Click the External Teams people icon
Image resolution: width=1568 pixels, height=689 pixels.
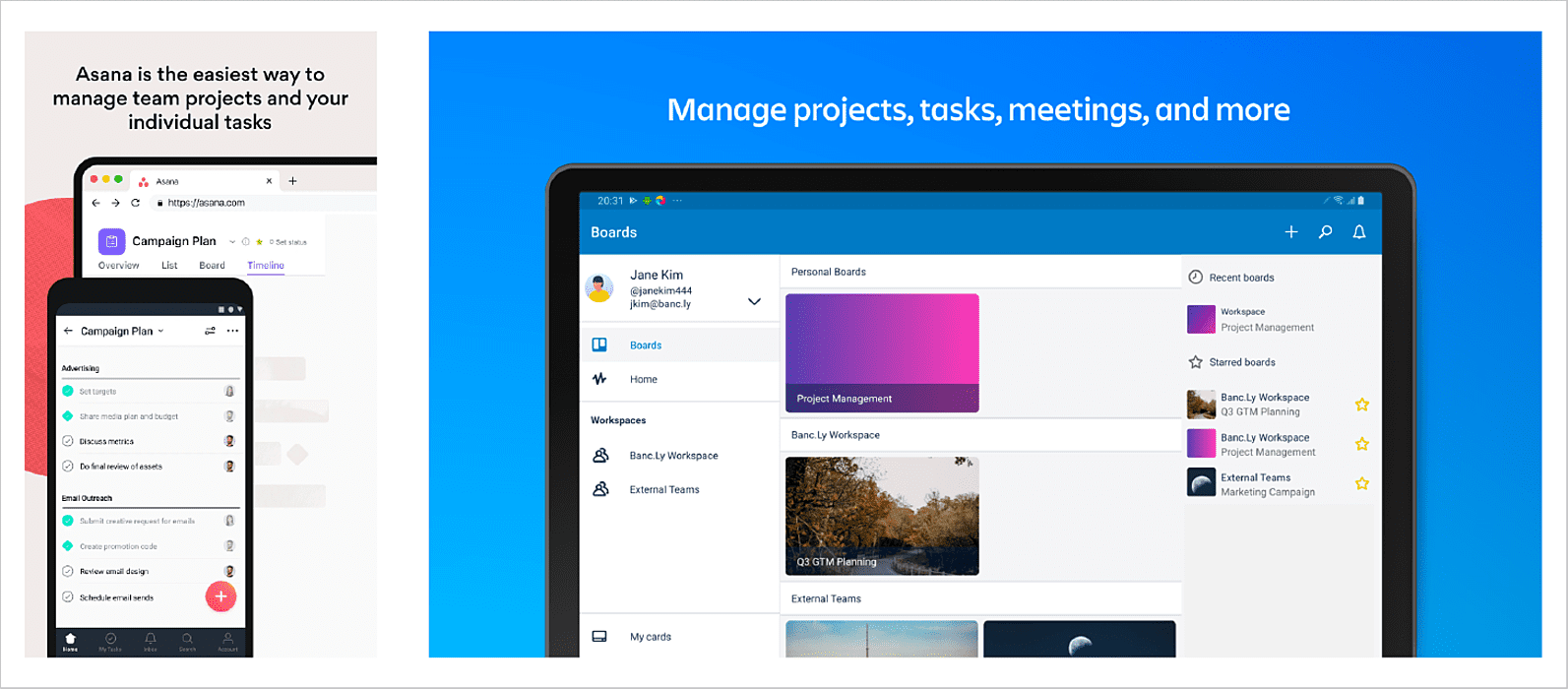pos(600,489)
